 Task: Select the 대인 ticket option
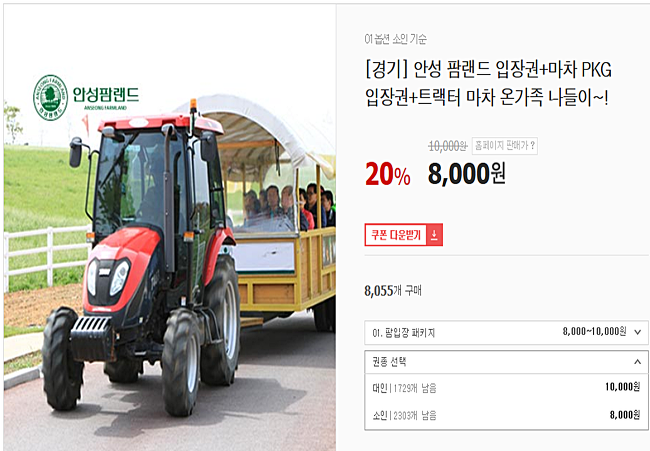point(506,388)
